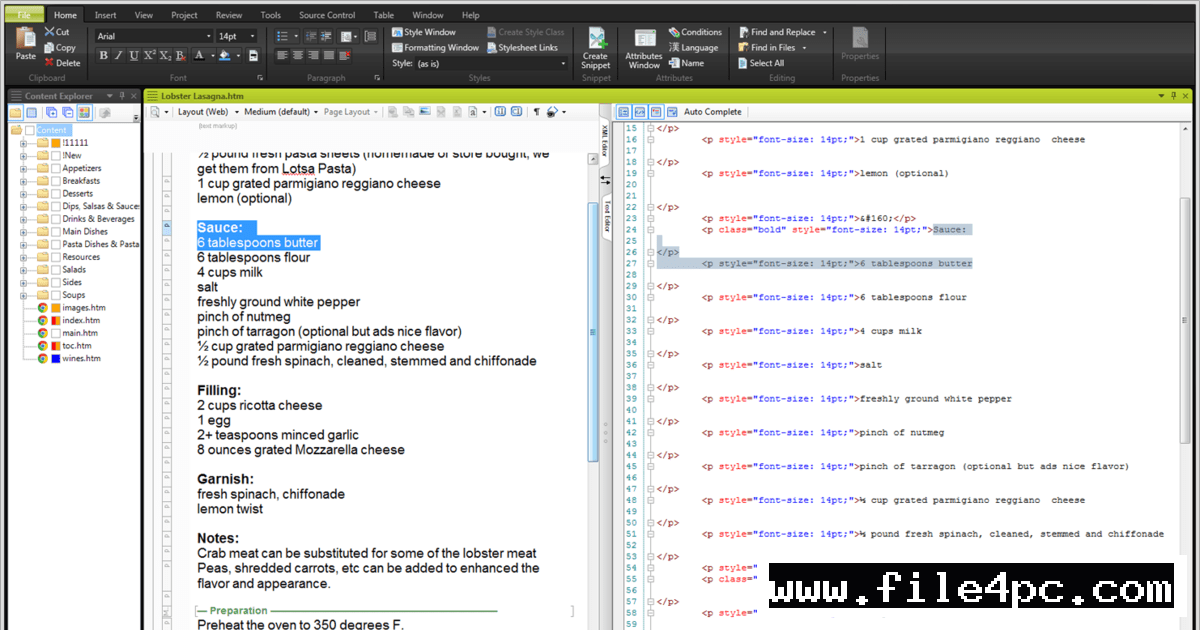Viewport: 1200px width, 630px height.
Task: Open the Attributes Window
Action: click(x=644, y=48)
